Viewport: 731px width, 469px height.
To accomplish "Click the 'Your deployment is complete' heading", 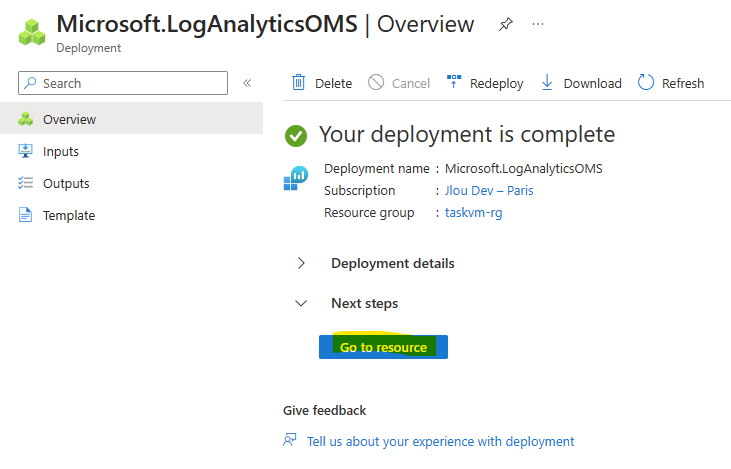I will (467, 134).
